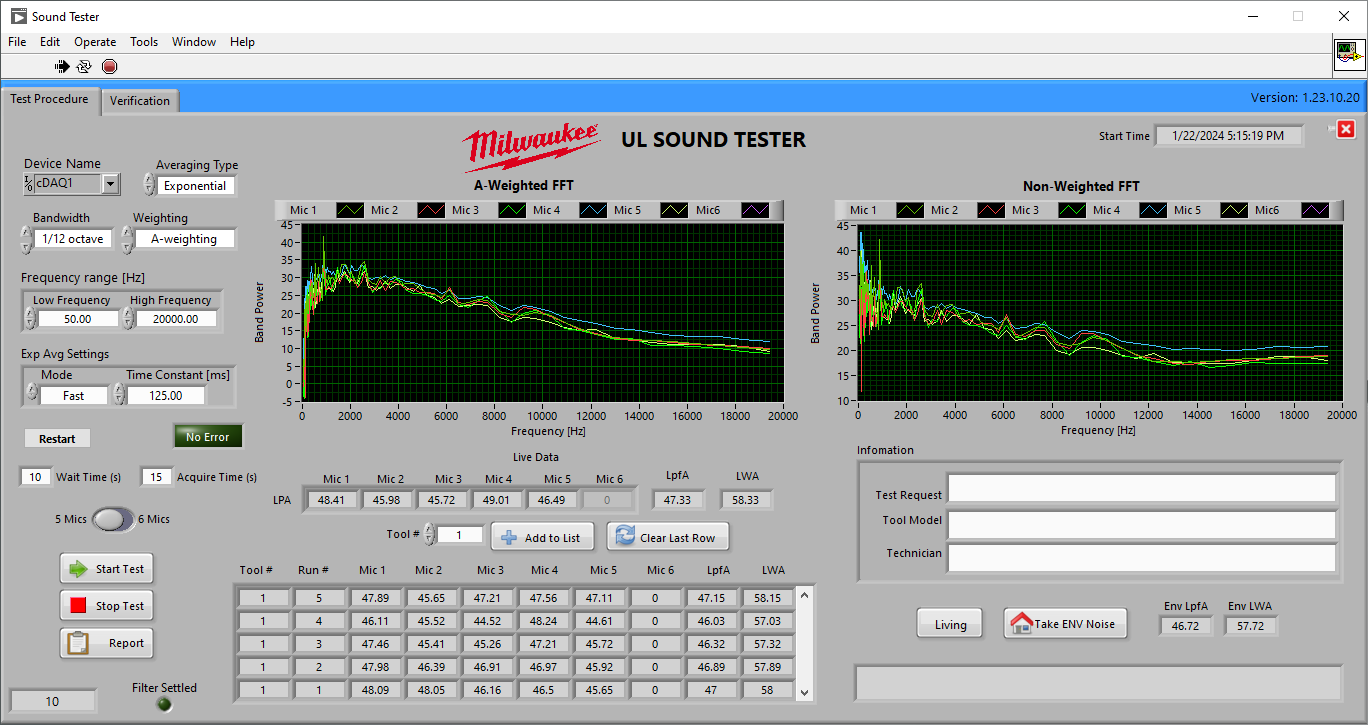Click LWA cell 58.15 in results table

pos(768,598)
